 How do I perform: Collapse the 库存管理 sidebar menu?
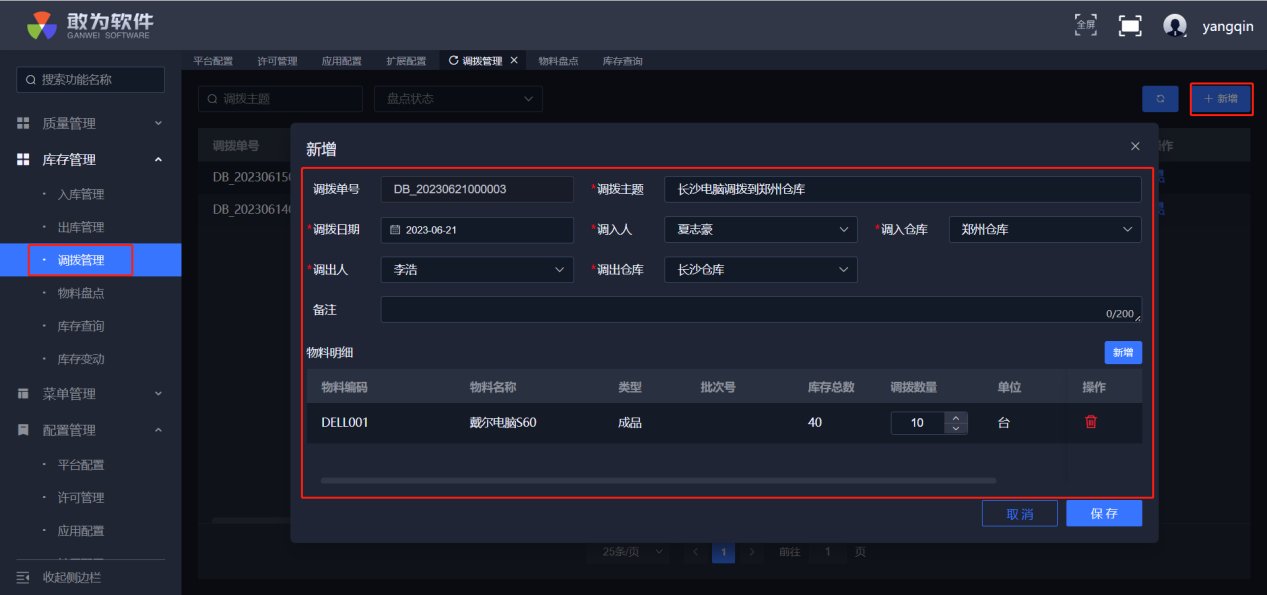click(90, 159)
